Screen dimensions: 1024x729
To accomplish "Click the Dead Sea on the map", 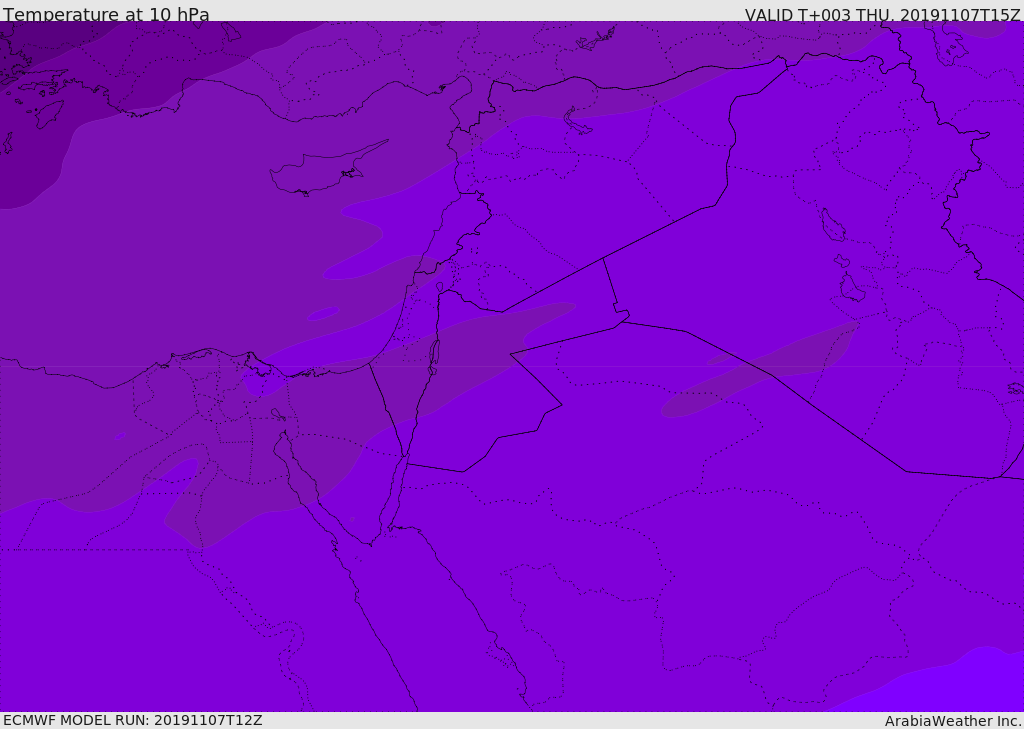I will pos(433,356).
